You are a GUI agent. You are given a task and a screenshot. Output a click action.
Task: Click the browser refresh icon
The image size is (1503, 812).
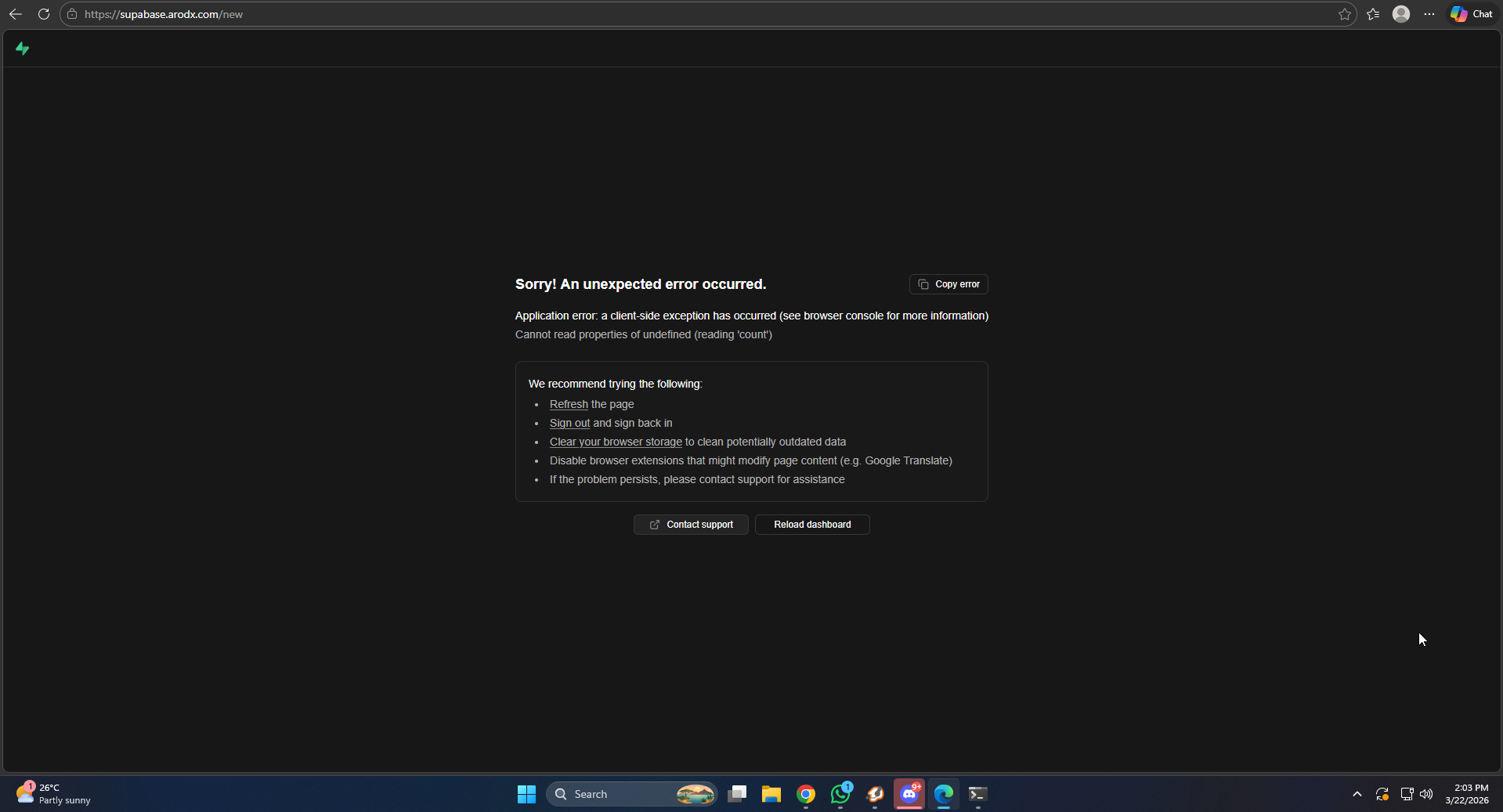44,14
